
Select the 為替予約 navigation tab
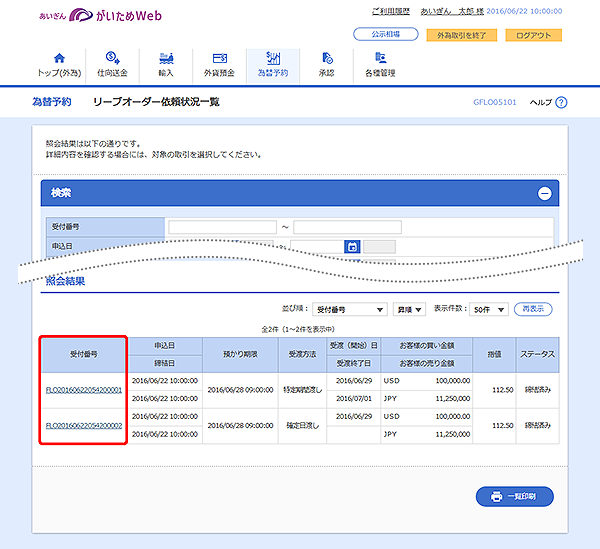tap(273, 65)
